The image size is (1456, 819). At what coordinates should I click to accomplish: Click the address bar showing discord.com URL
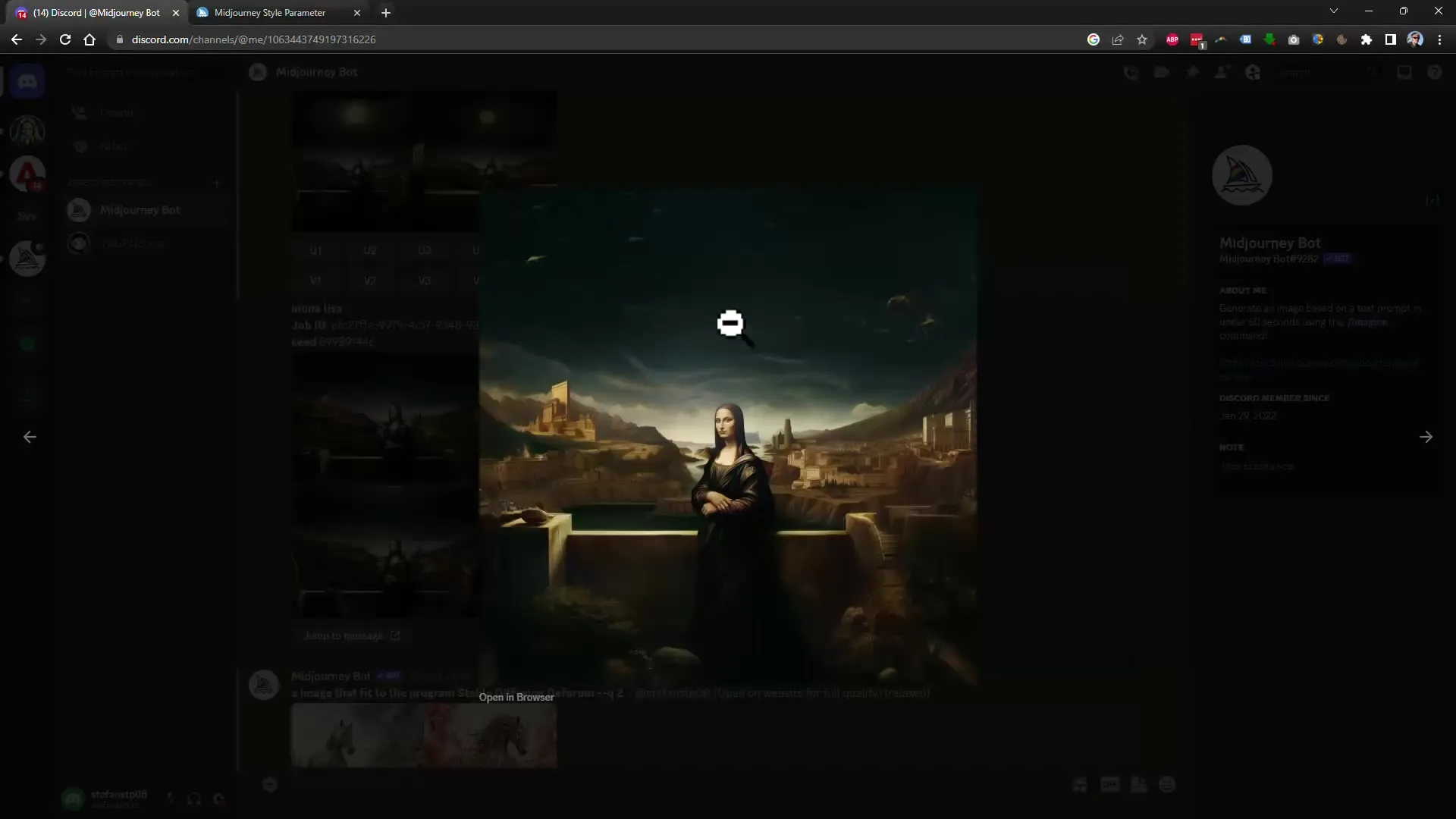[x=591, y=39]
